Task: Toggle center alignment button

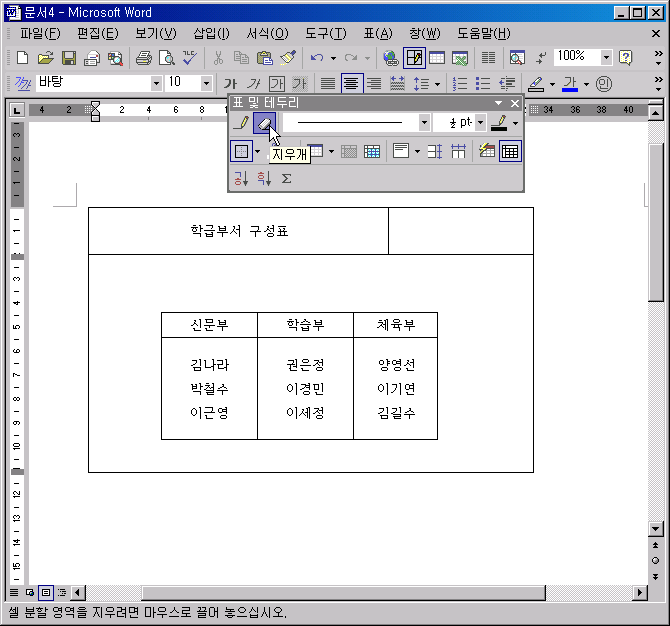Action: click(x=351, y=83)
